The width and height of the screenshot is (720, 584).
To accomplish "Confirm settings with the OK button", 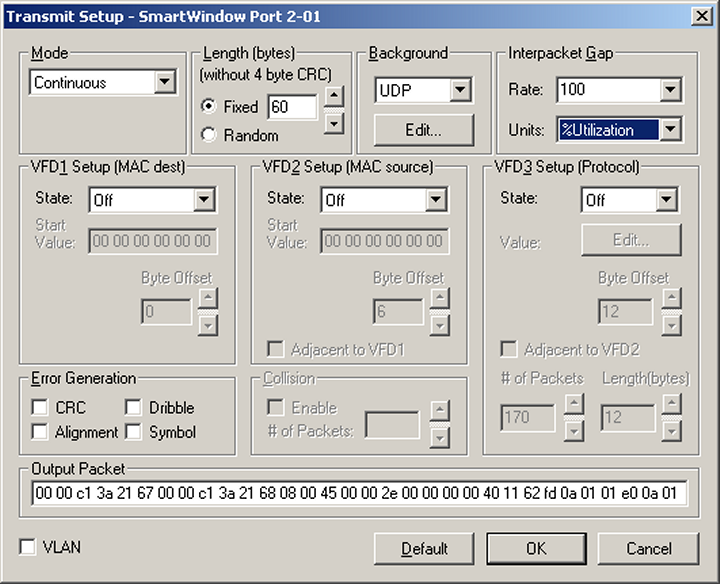I will pos(536,549).
